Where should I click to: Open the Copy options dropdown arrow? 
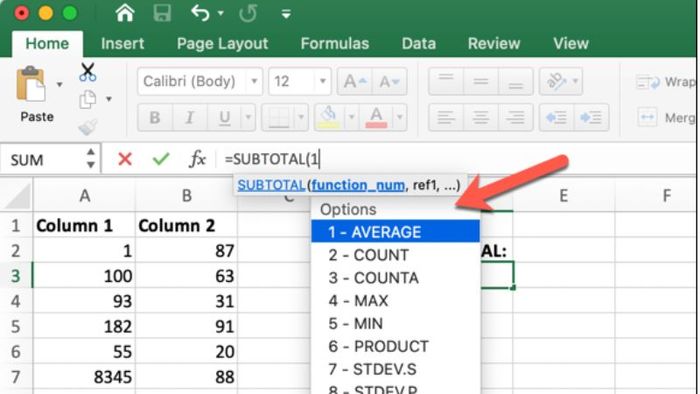point(108,99)
